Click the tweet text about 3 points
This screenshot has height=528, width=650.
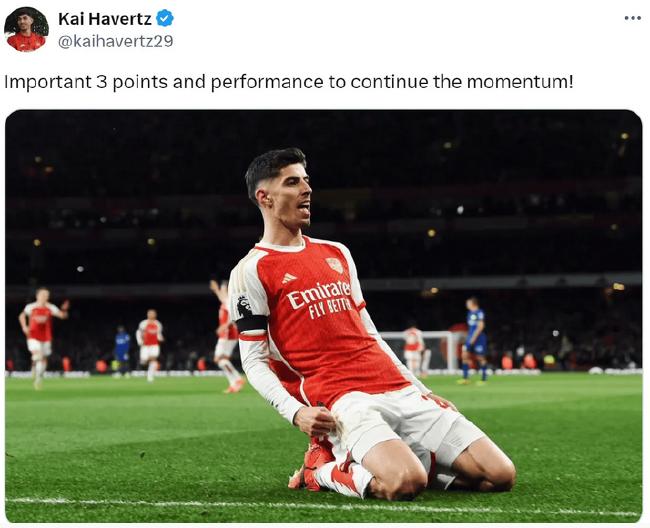[288, 81]
